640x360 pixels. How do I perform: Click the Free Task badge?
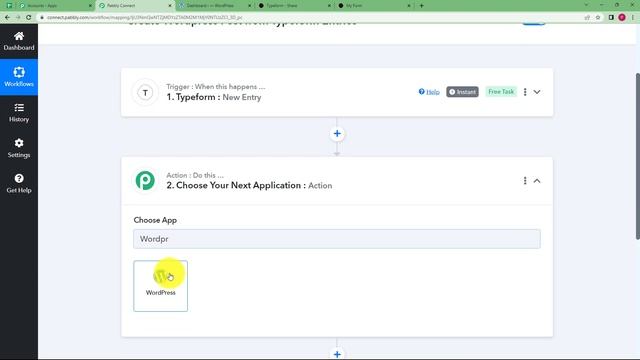(501, 91)
